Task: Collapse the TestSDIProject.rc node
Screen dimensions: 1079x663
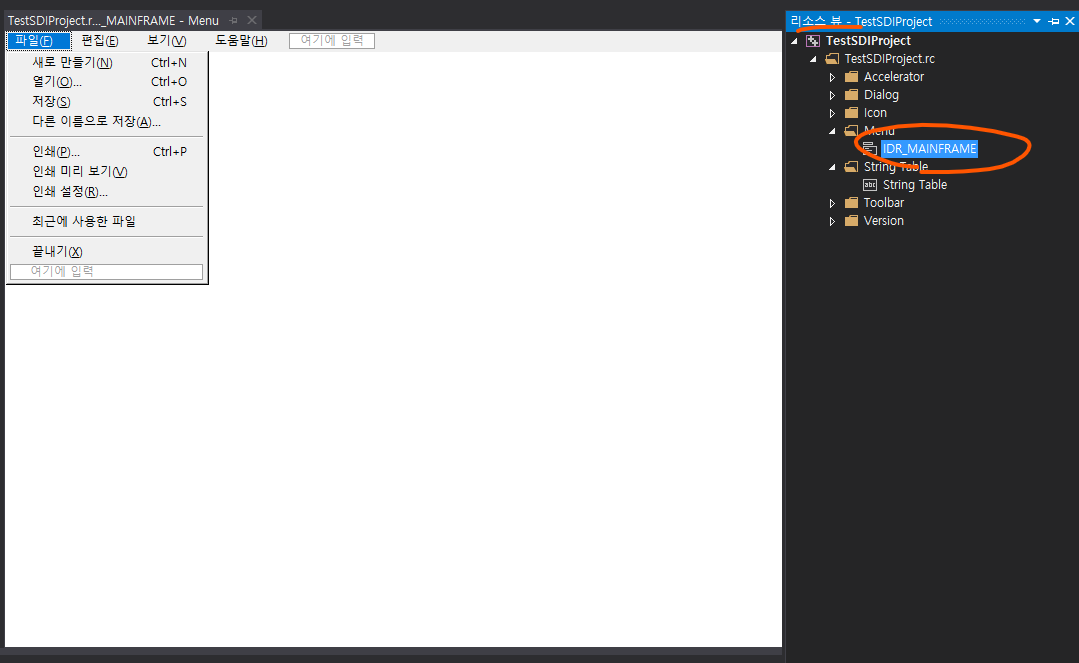Action: (813, 59)
